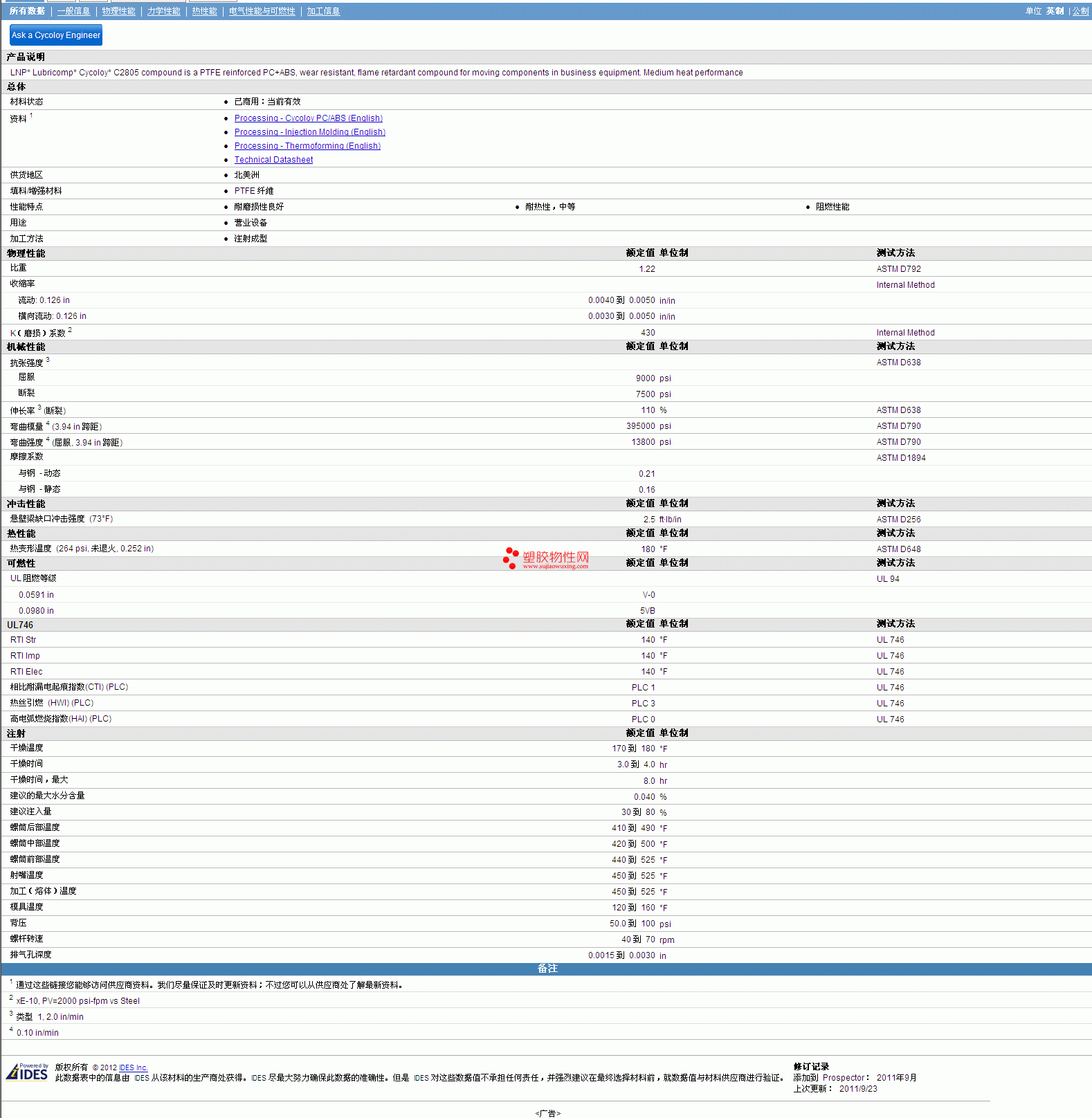Click footnote xE-10, PV=2000 psi-fpm vs Steel
Image resolution: width=1092 pixels, height=1118 pixels.
(x=78, y=1001)
